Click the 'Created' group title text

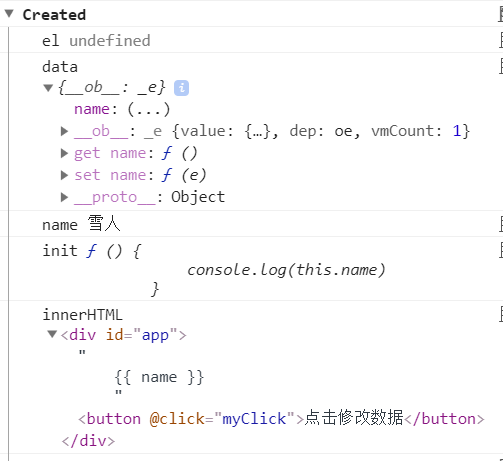[54, 15]
